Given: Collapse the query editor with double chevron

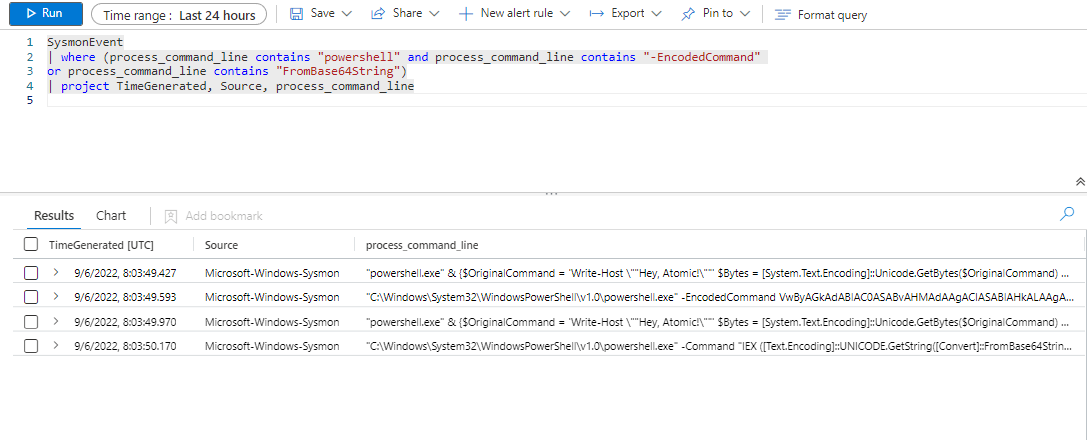Looking at the screenshot, I should [1080, 182].
